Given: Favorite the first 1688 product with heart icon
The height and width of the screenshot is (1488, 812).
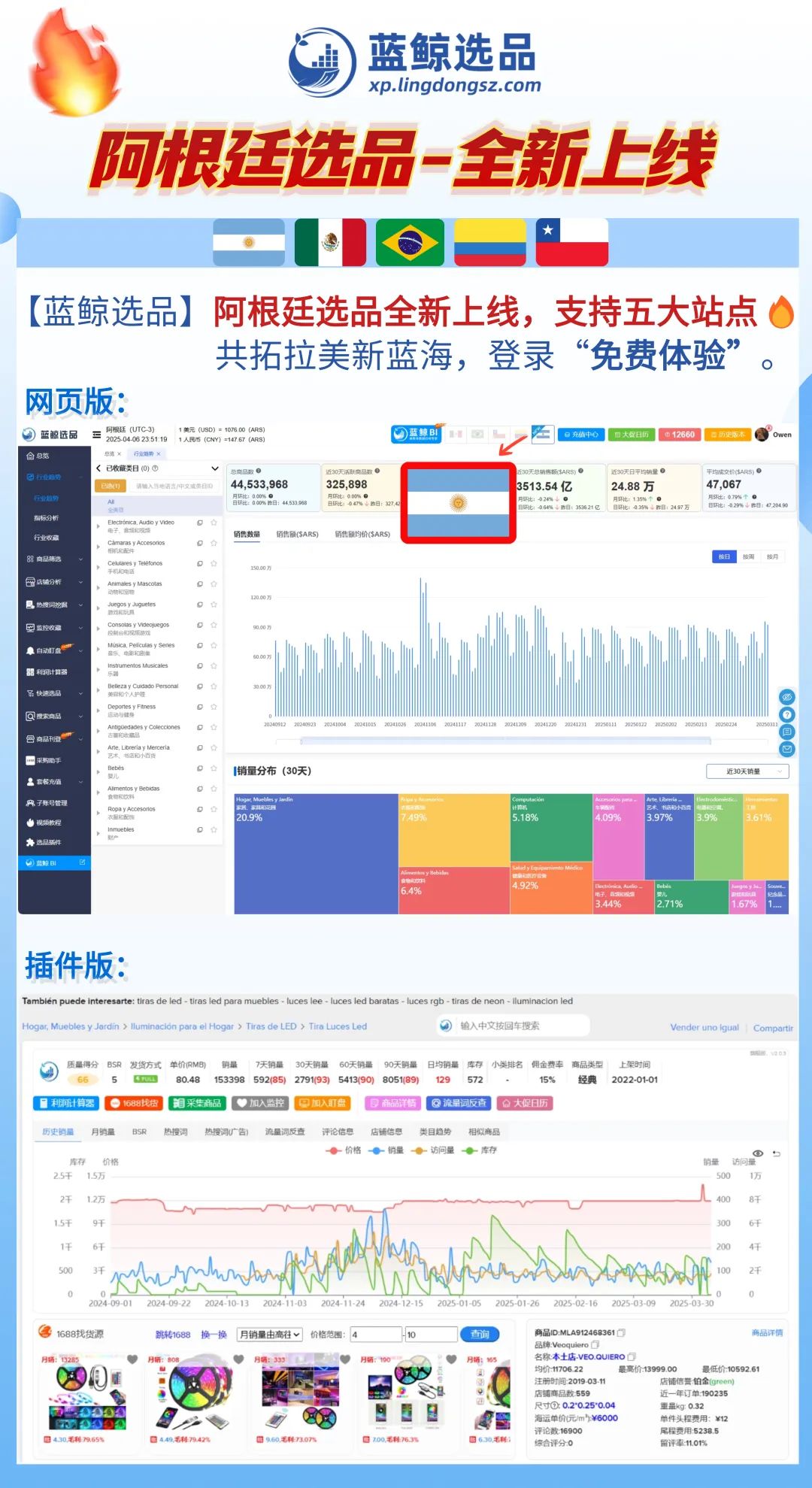Looking at the screenshot, I should tap(132, 1359).
